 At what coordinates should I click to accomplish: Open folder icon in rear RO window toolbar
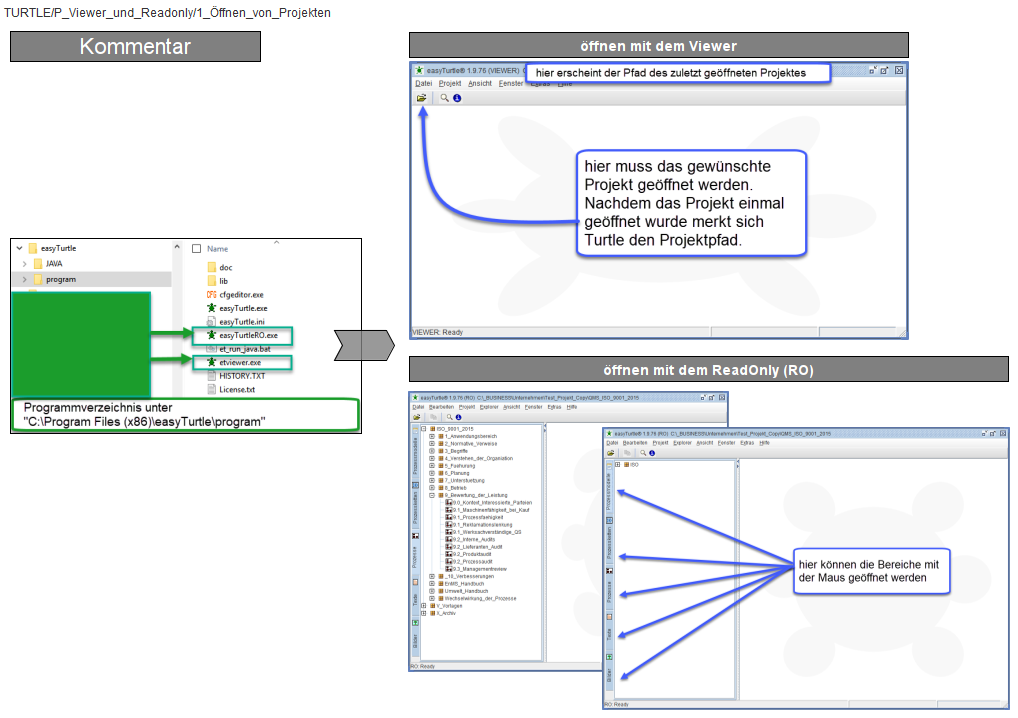pyautogui.click(x=417, y=417)
